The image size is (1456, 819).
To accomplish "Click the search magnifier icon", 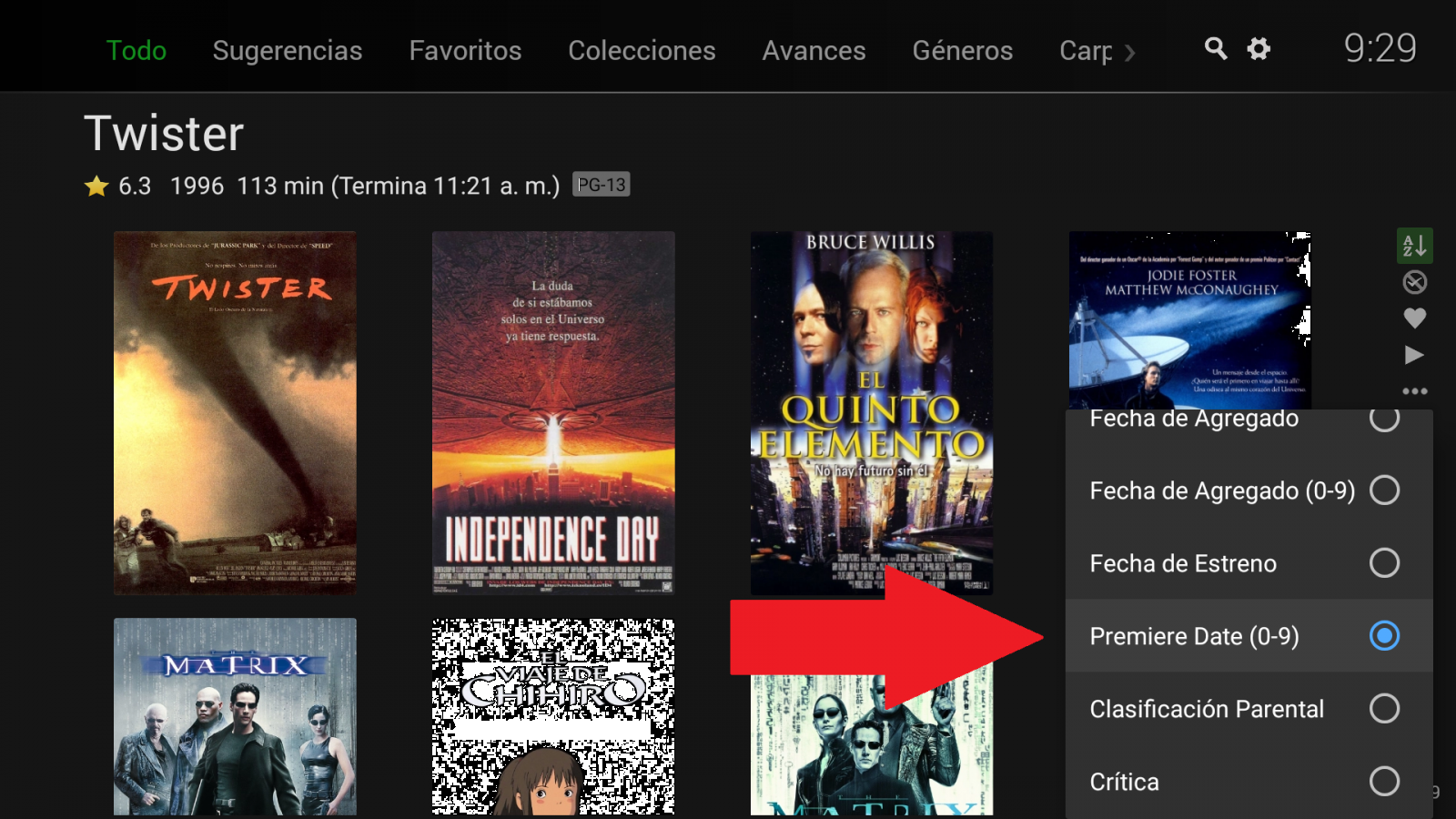I will [1216, 50].
